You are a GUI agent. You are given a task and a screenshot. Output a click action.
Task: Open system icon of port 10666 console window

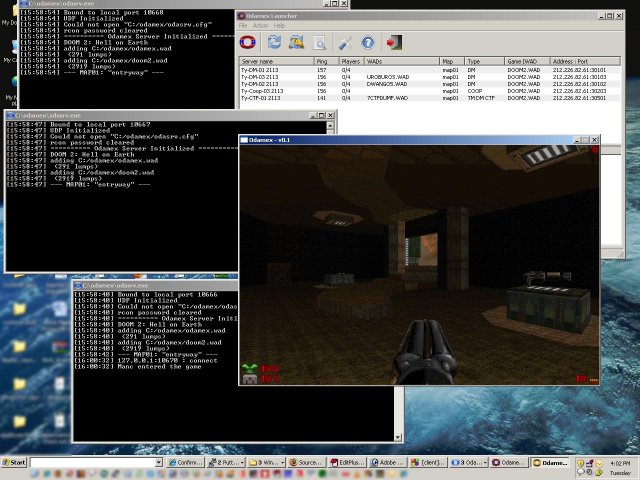pyautogui.click(x=78, y=285)
